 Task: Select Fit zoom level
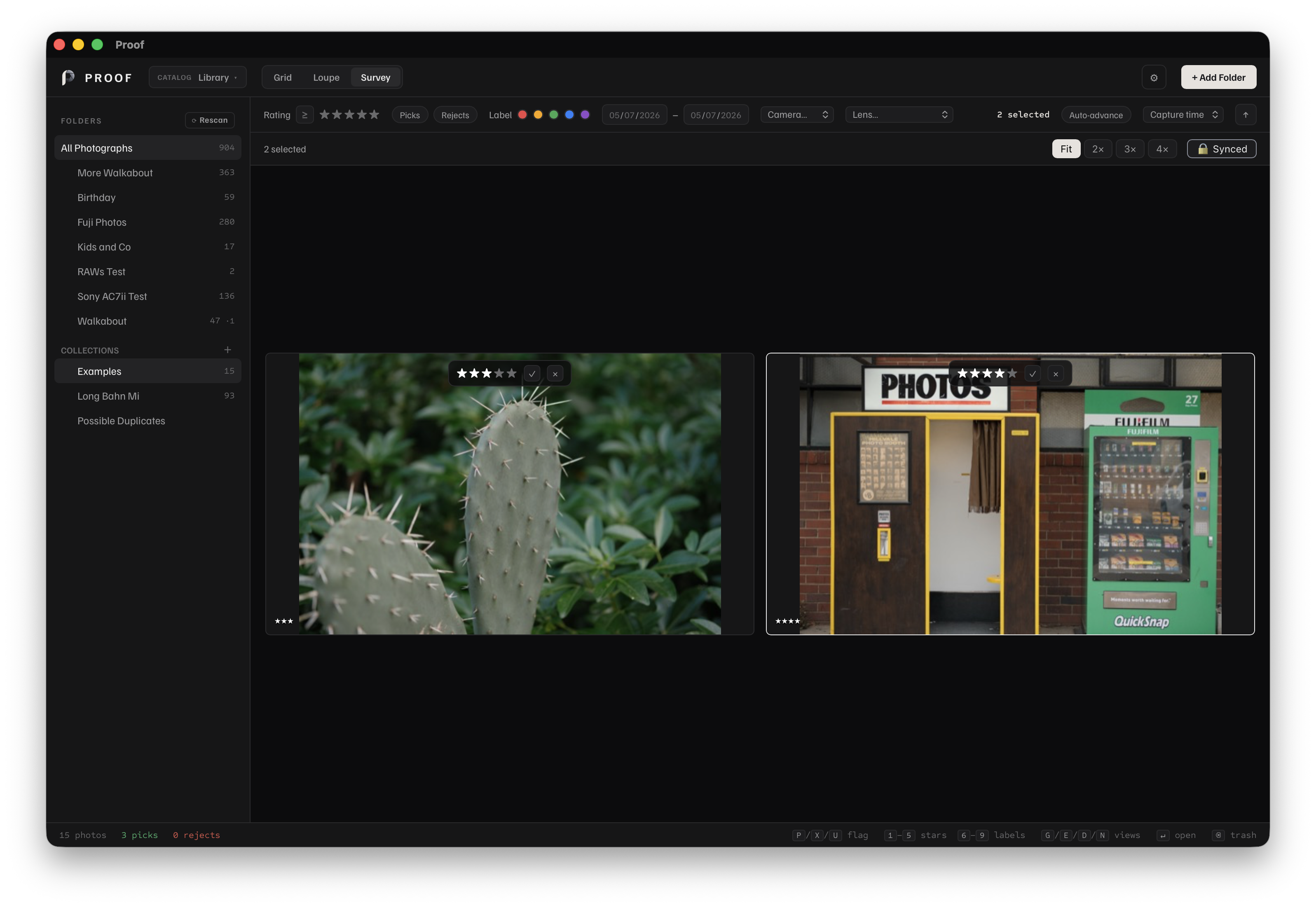click(1065, 149)
